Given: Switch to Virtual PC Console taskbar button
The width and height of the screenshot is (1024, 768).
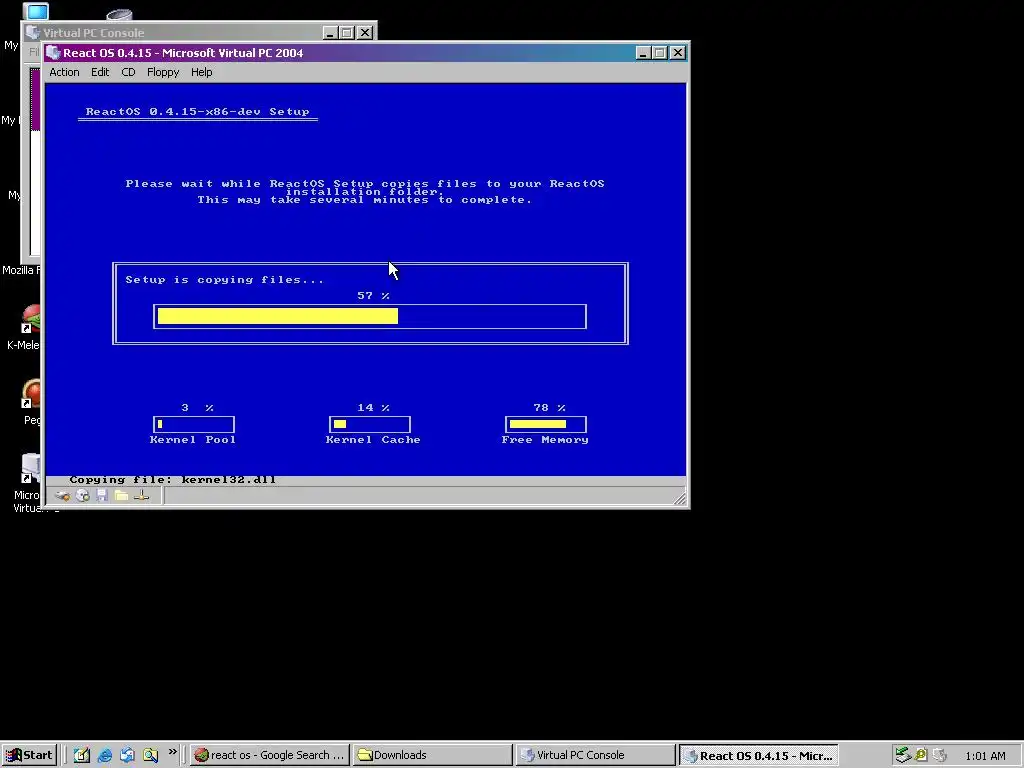Looking at the screenshot, I should tap(595, 755).
